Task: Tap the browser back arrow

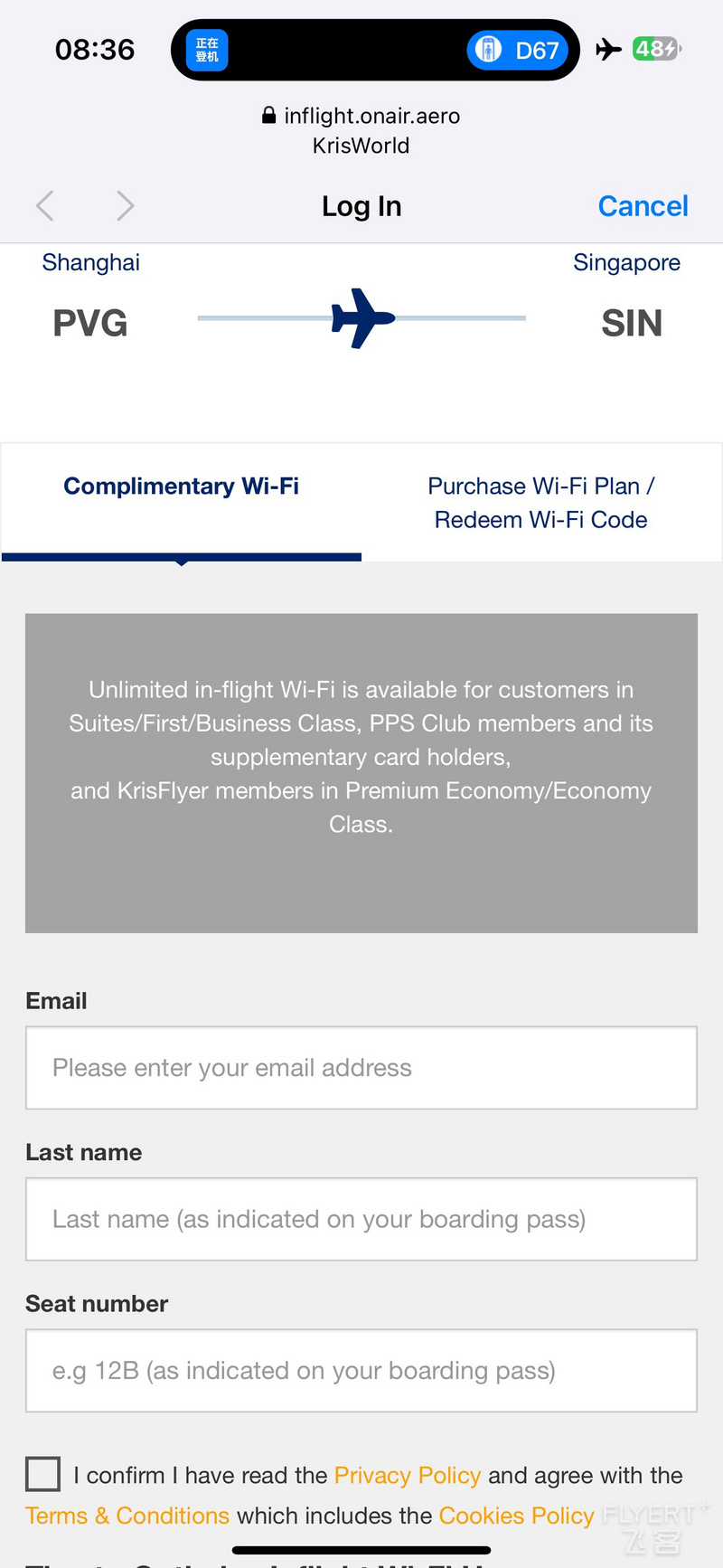Action: coord(45,206)
